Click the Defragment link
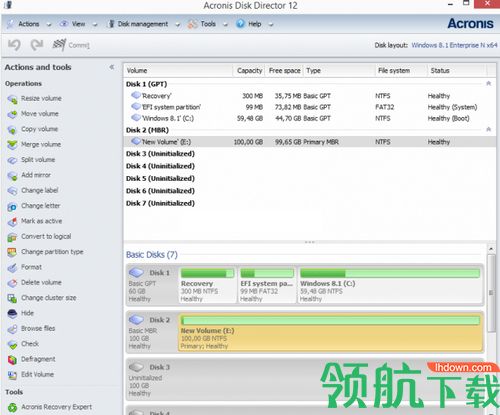 pos(38,359)
